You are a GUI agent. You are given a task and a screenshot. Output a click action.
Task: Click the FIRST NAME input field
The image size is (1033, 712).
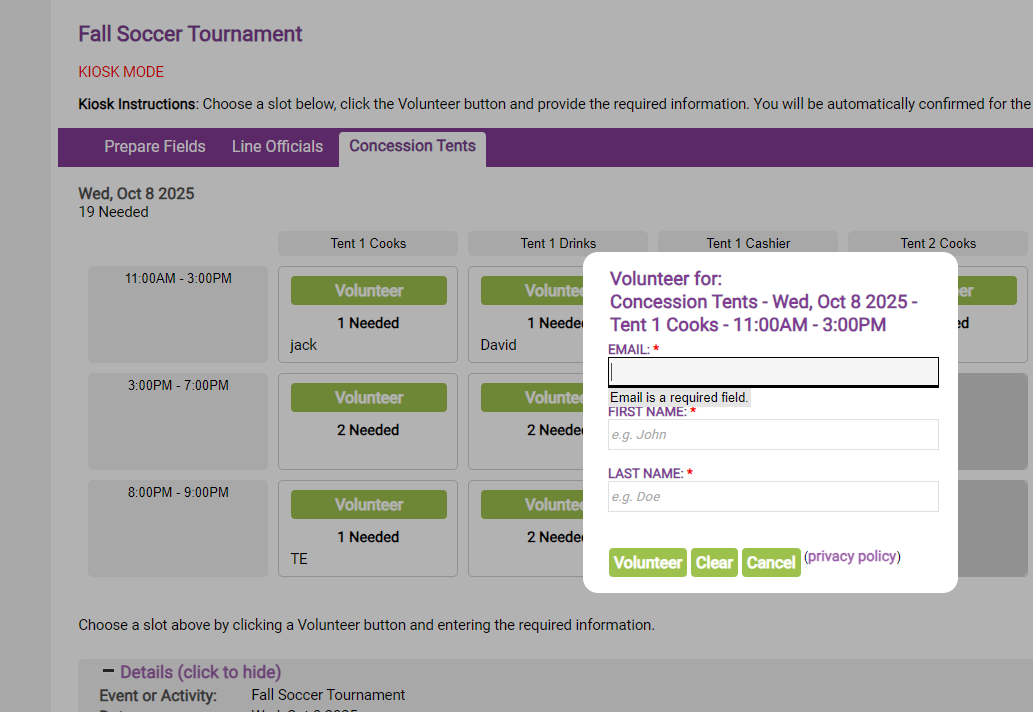click(x=772, y=434)
